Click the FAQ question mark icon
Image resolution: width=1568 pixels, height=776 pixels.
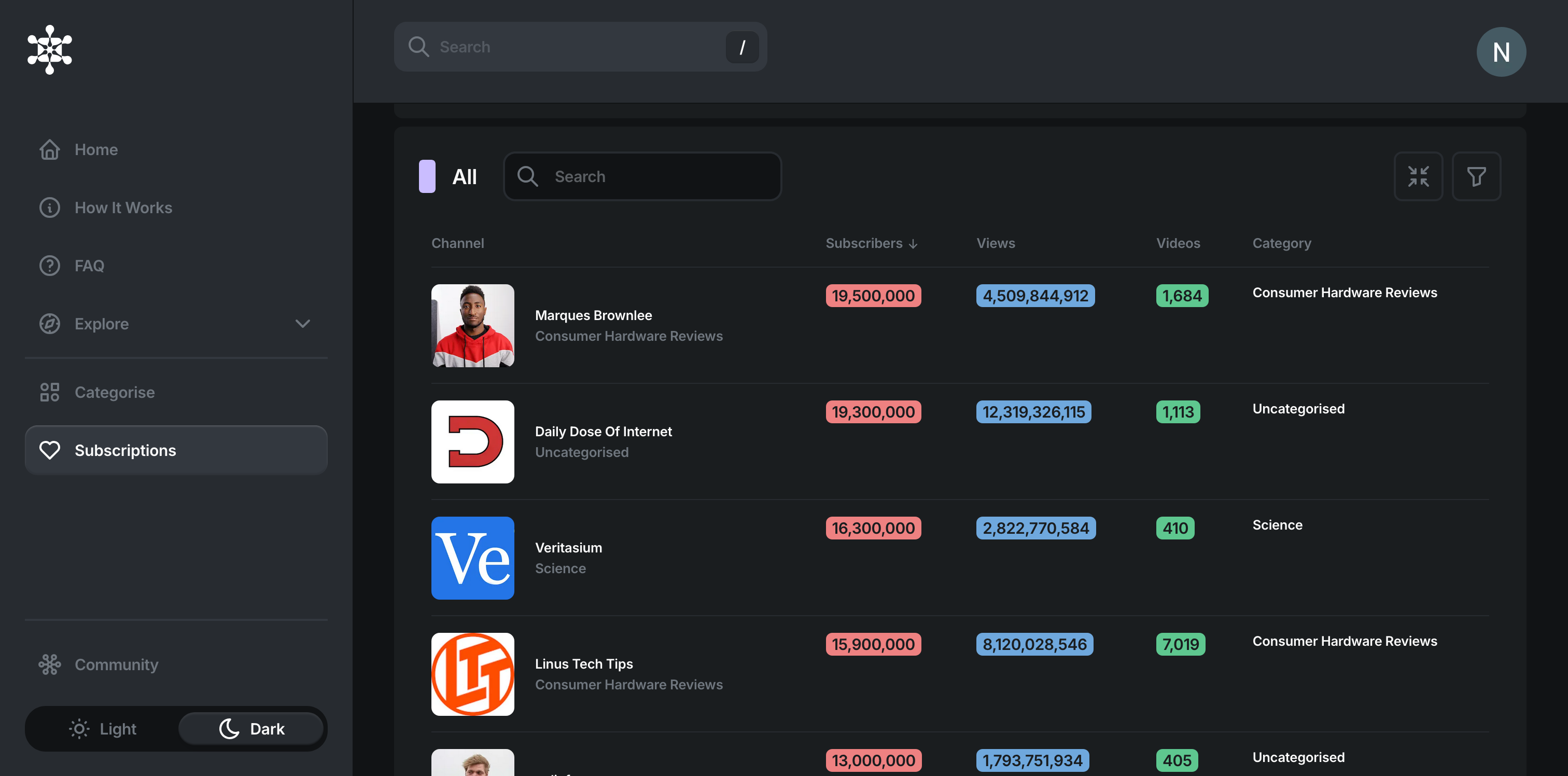49,266
